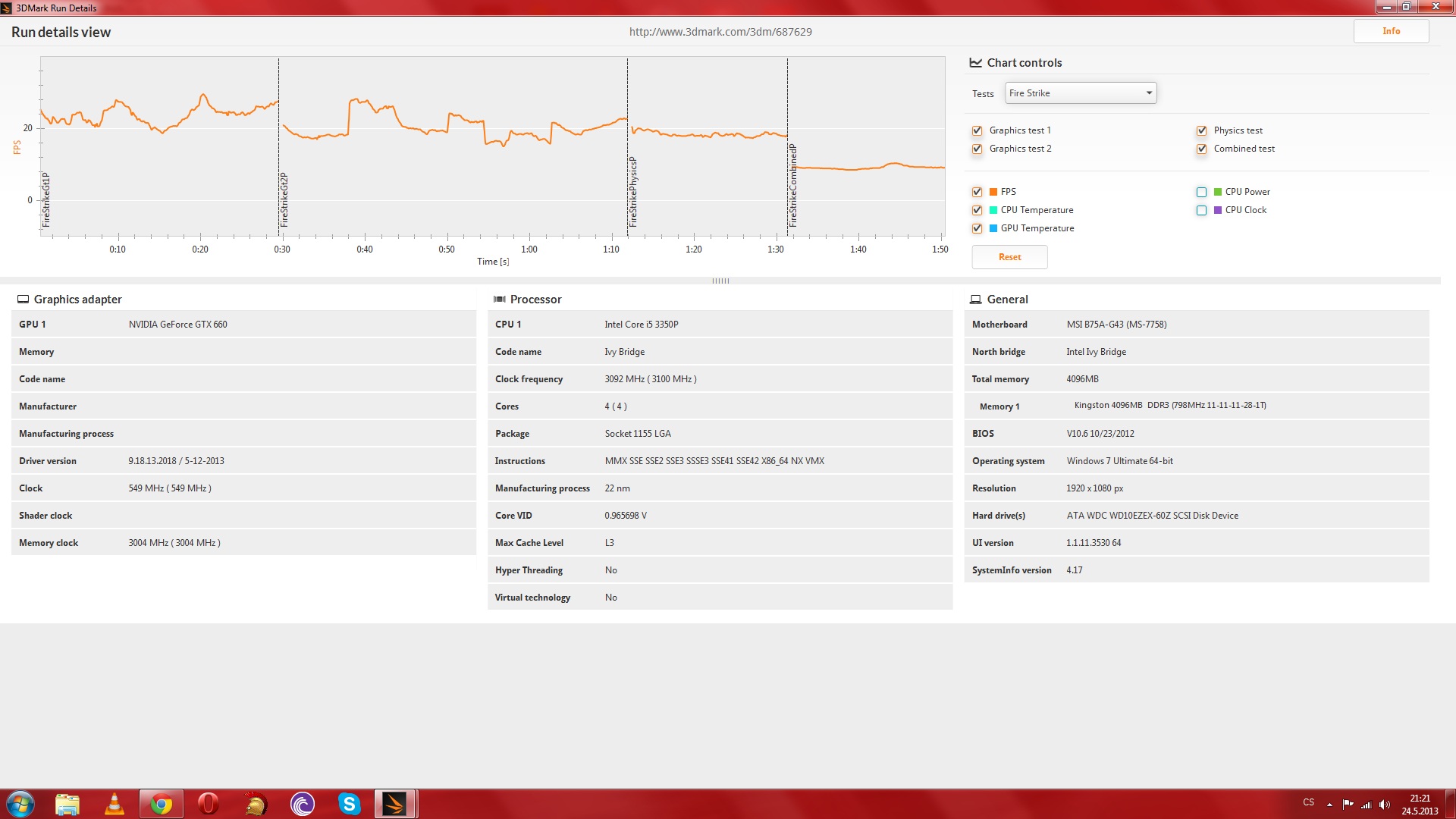Click the network signal tray icon

(1367, 804)
